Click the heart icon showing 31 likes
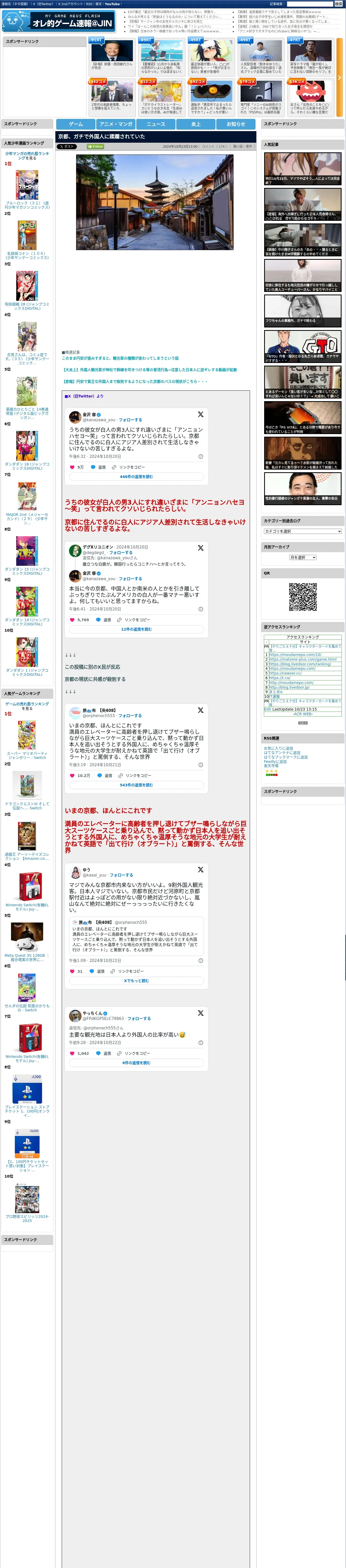 pyautogui.click(x=72, y=971)
